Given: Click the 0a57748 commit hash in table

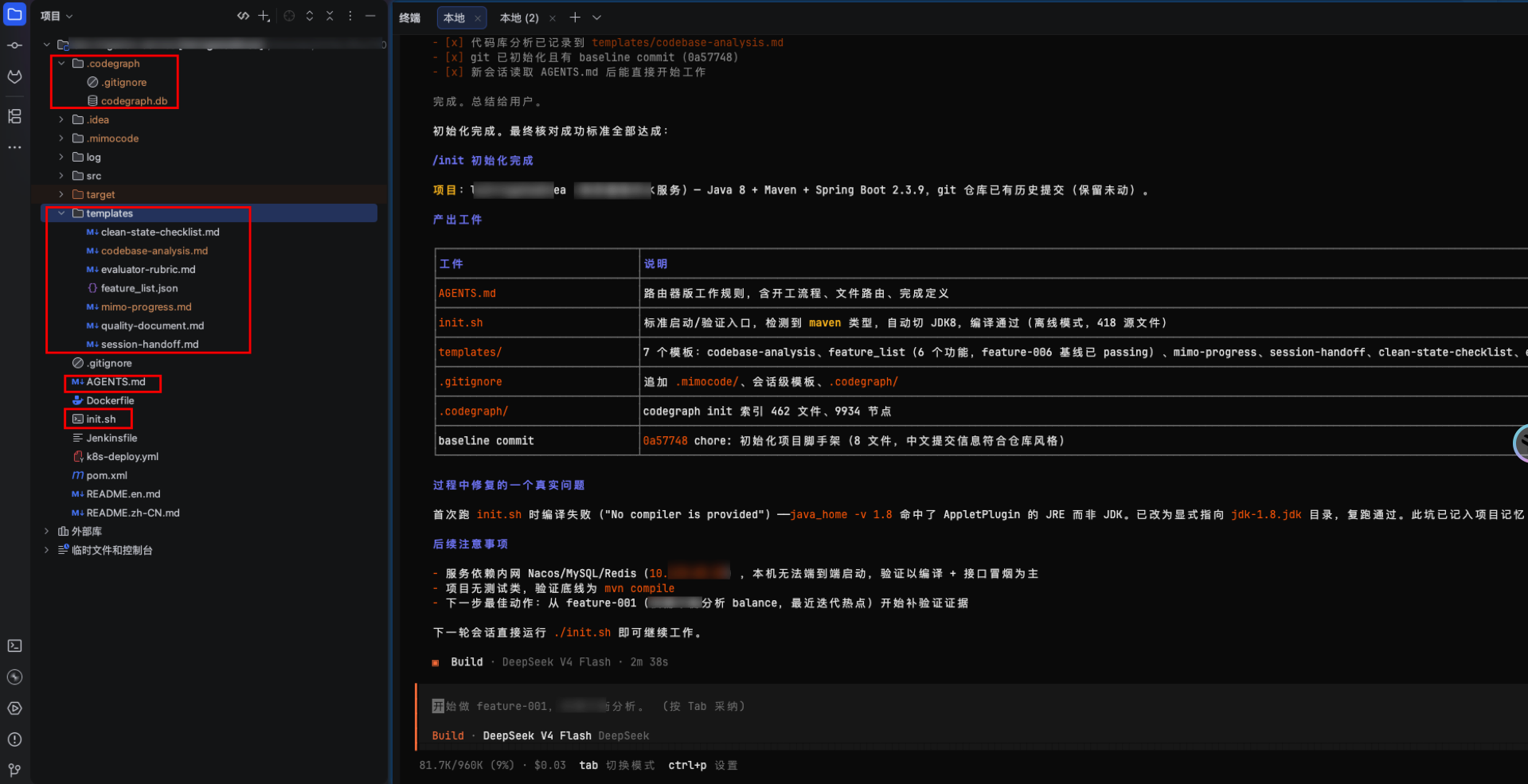Looking at the screenshot, I should click(x=665, y=441).
